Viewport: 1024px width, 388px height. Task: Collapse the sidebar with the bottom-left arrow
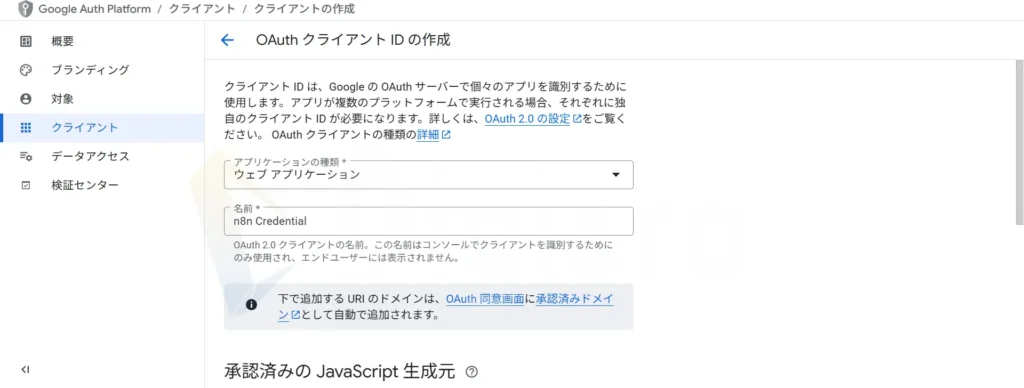pyautogui.click(x=25, y=370)
